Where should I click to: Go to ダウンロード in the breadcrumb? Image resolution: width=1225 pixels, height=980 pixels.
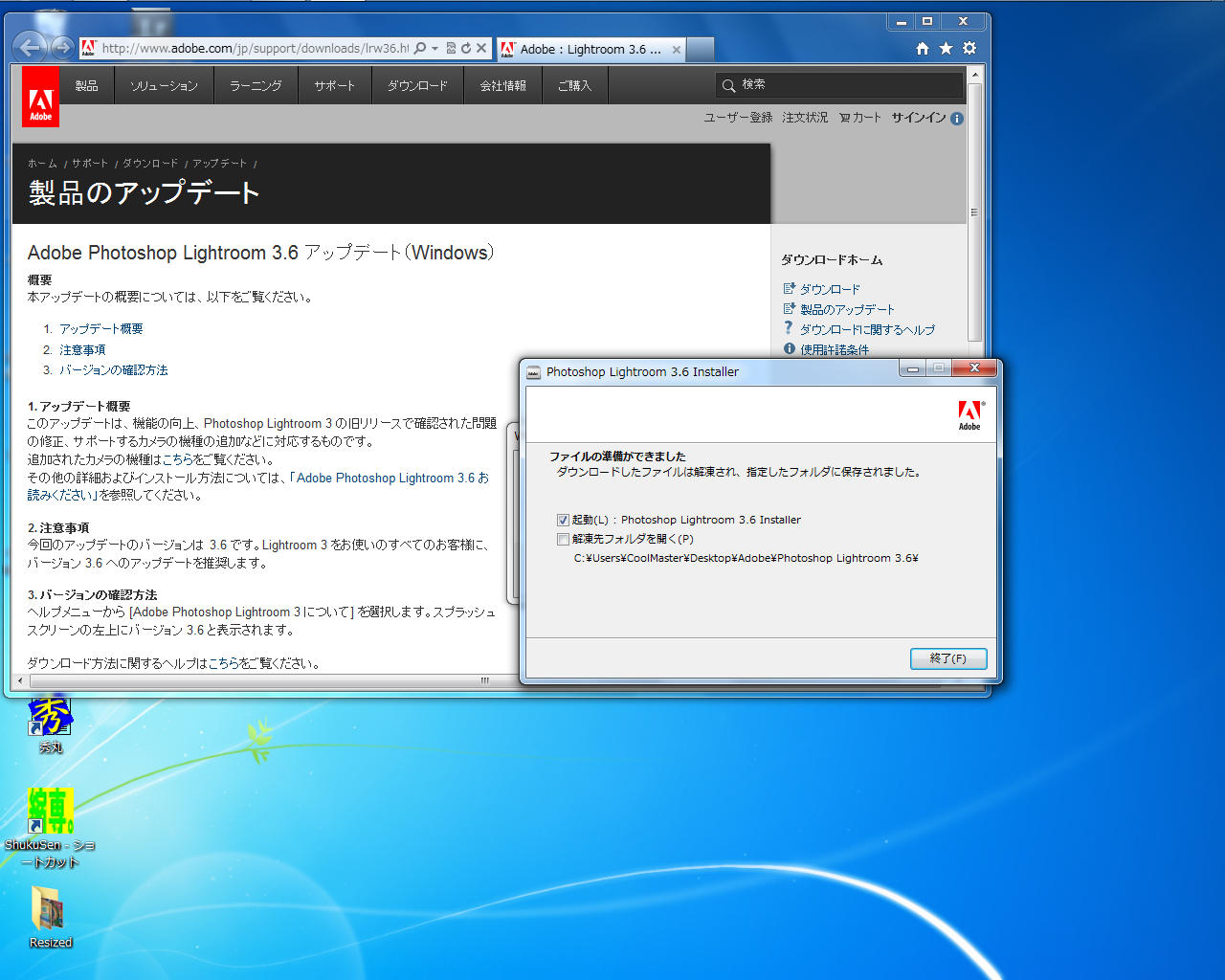click(x=150, y=164)
